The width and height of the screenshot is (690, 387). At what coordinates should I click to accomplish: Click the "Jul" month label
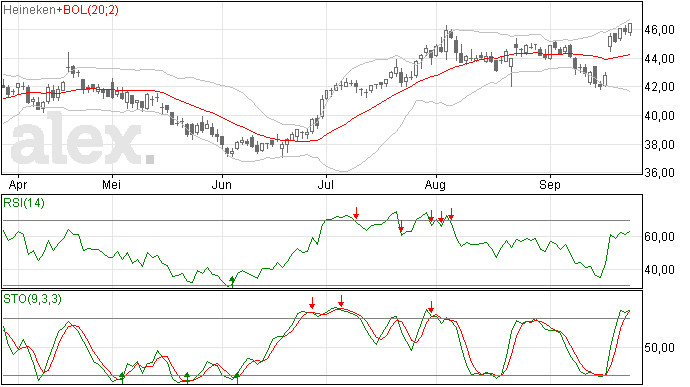(x=326, y=184)
